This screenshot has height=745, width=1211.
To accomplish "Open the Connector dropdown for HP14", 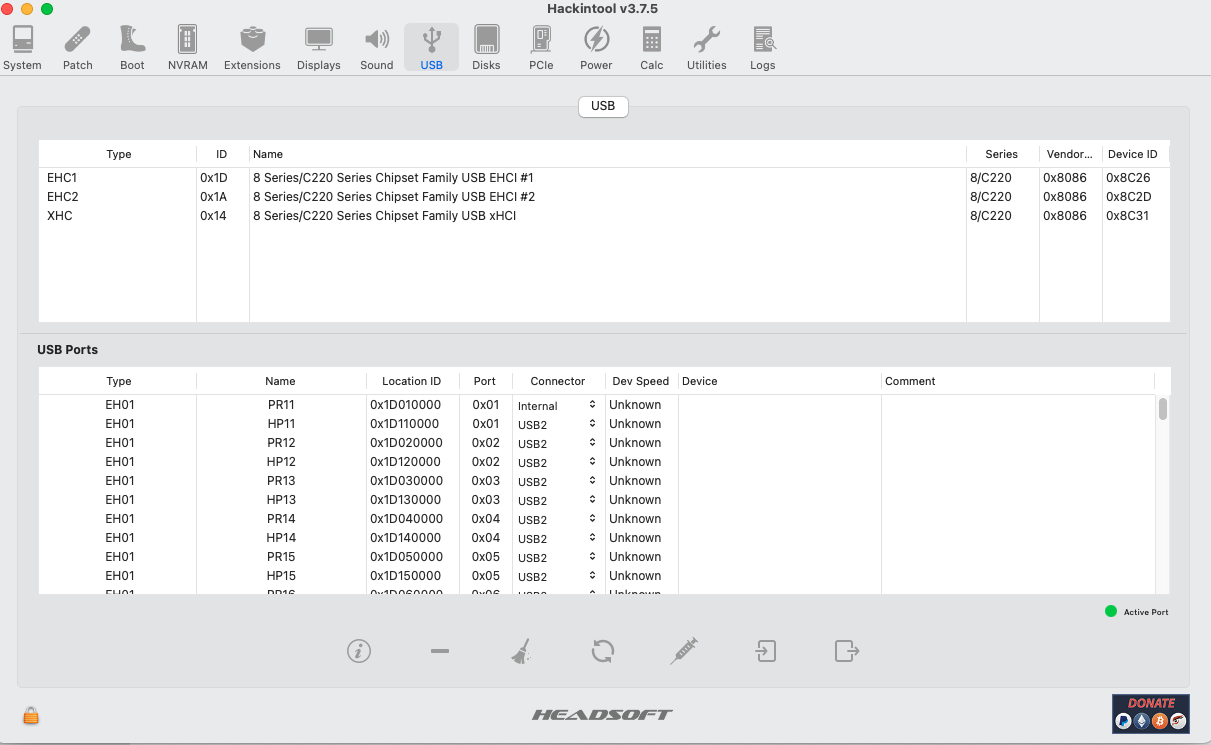I will (x=557, y=539).
